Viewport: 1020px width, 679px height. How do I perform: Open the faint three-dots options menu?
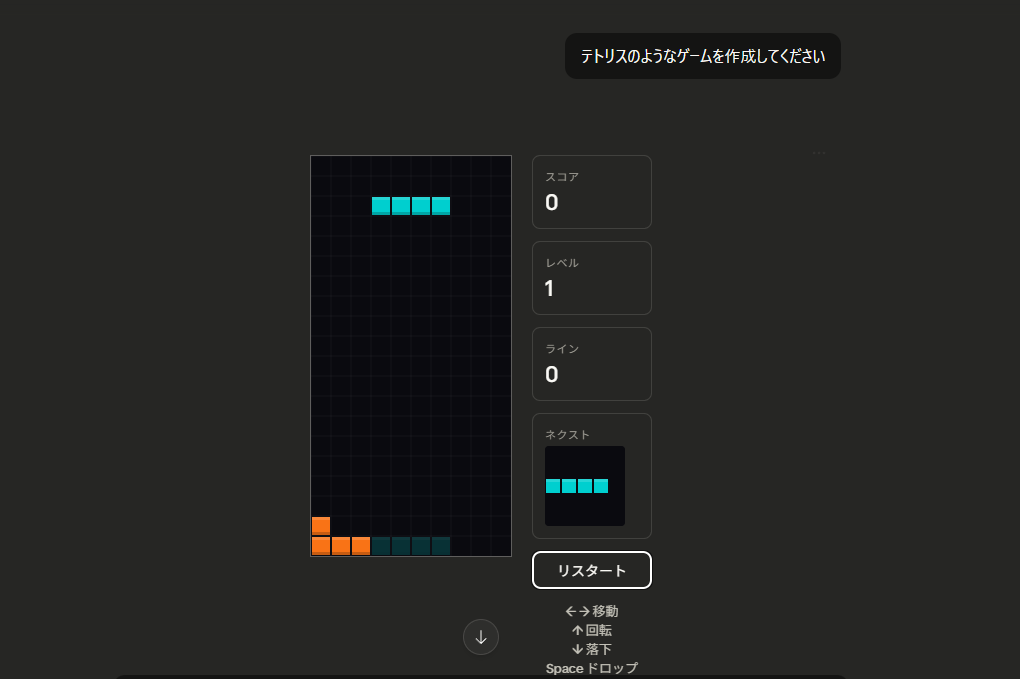(x=819, y=153)
